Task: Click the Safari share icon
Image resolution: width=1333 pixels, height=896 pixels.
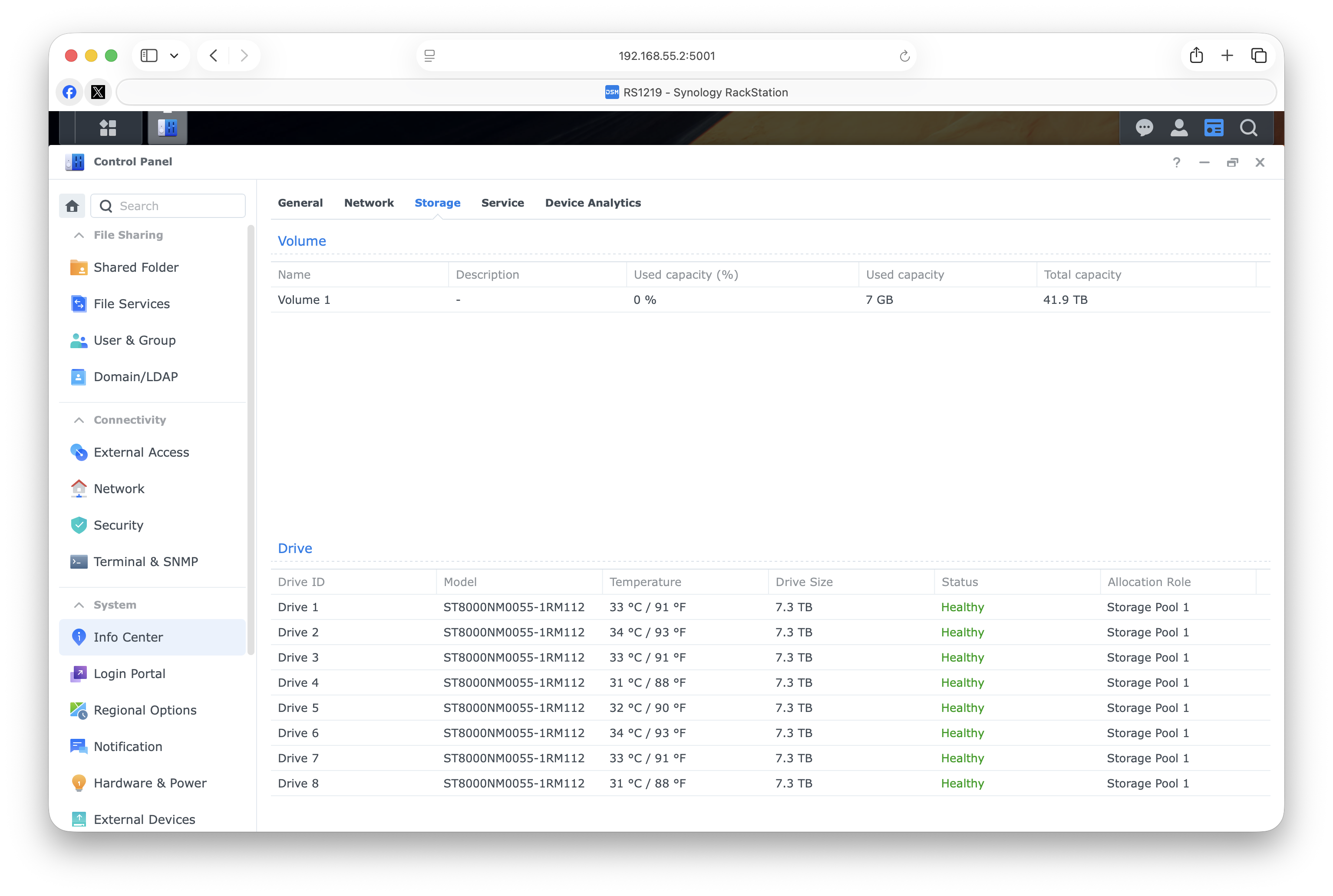Action: (x=1196, y=56)
